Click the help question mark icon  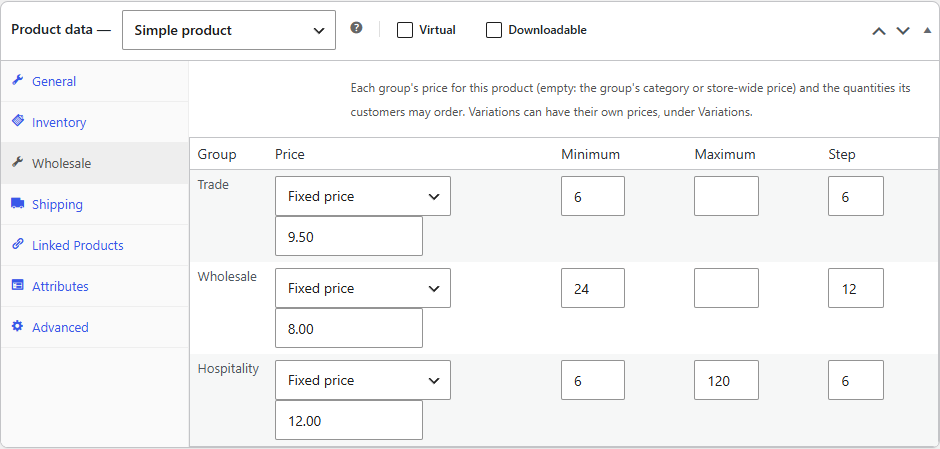point(356,28)
